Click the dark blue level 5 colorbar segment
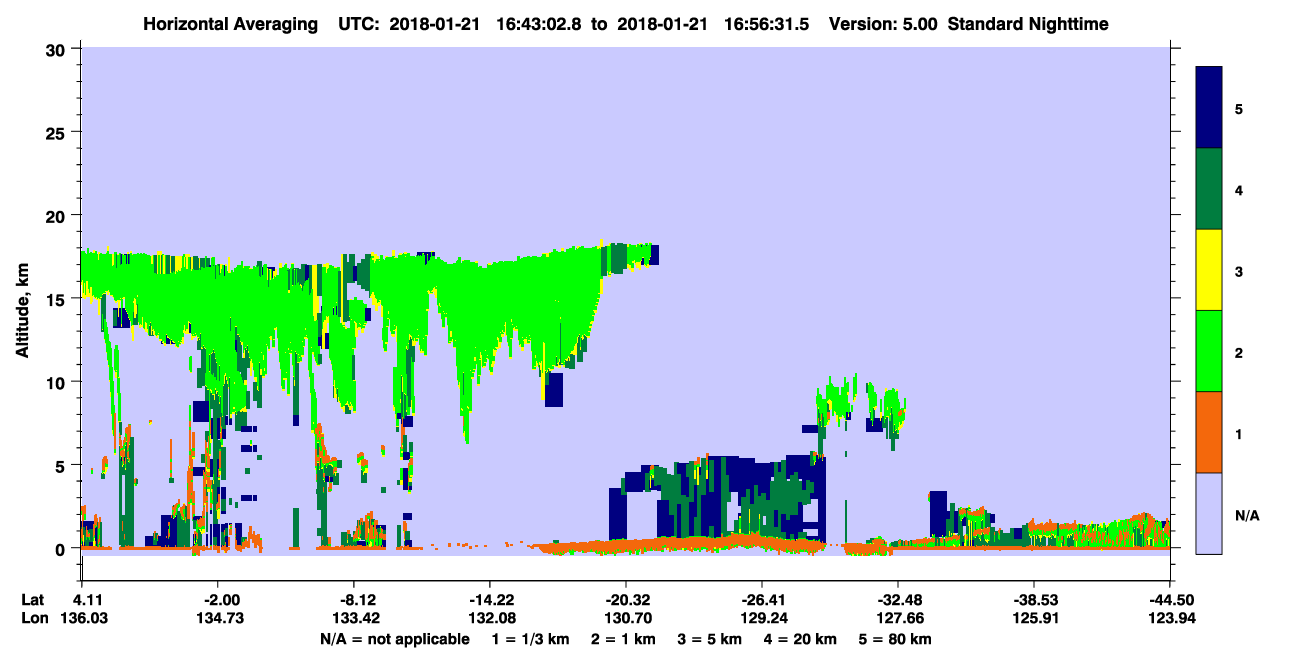 click(1209, 107)
